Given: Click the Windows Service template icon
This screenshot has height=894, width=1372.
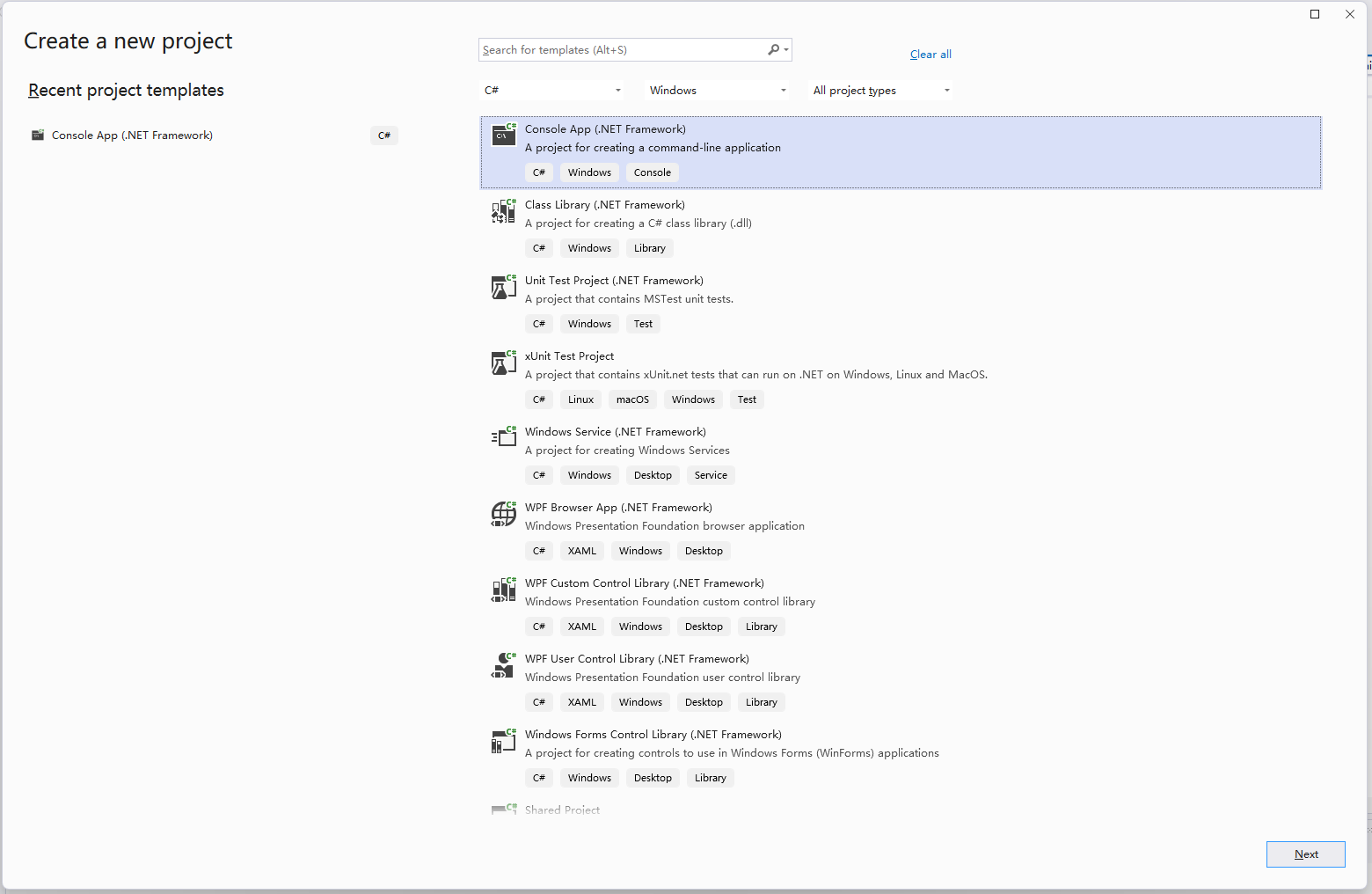Looking at the screenshot, I should pyautogui.click(x=504, y=437).
